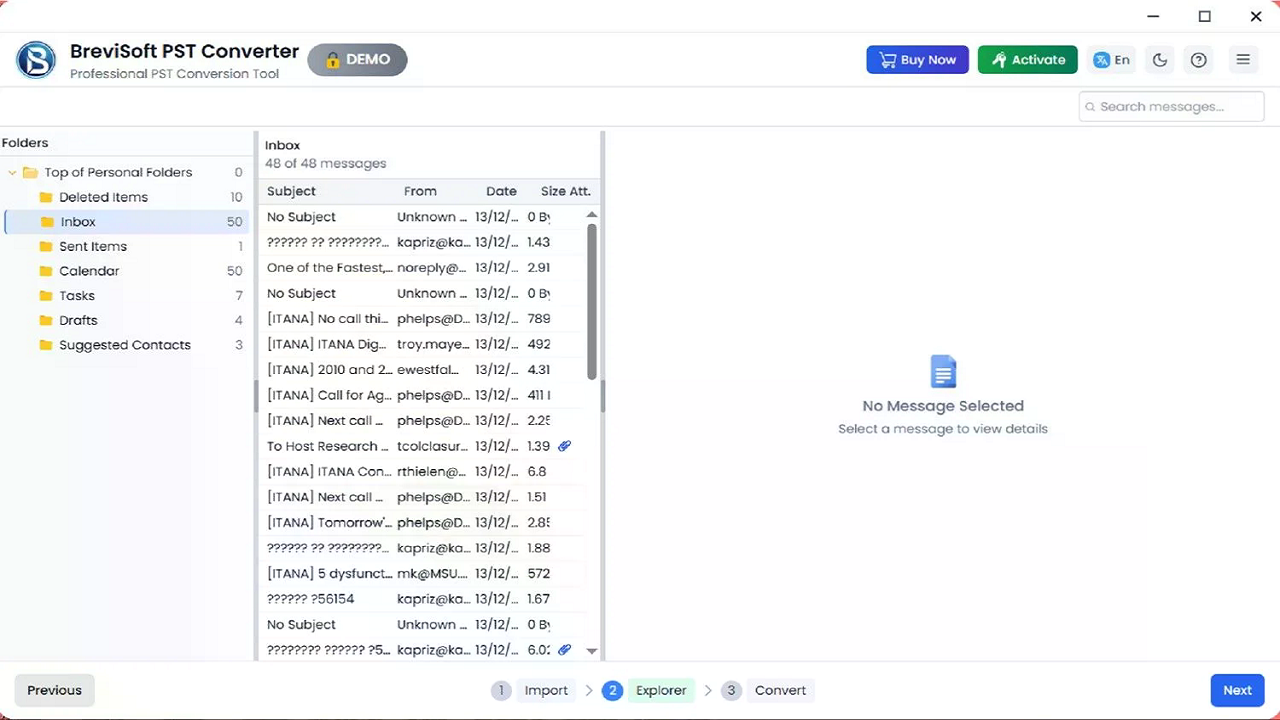
Task: Click the step 1 number circle
Action: pos(501,690)
